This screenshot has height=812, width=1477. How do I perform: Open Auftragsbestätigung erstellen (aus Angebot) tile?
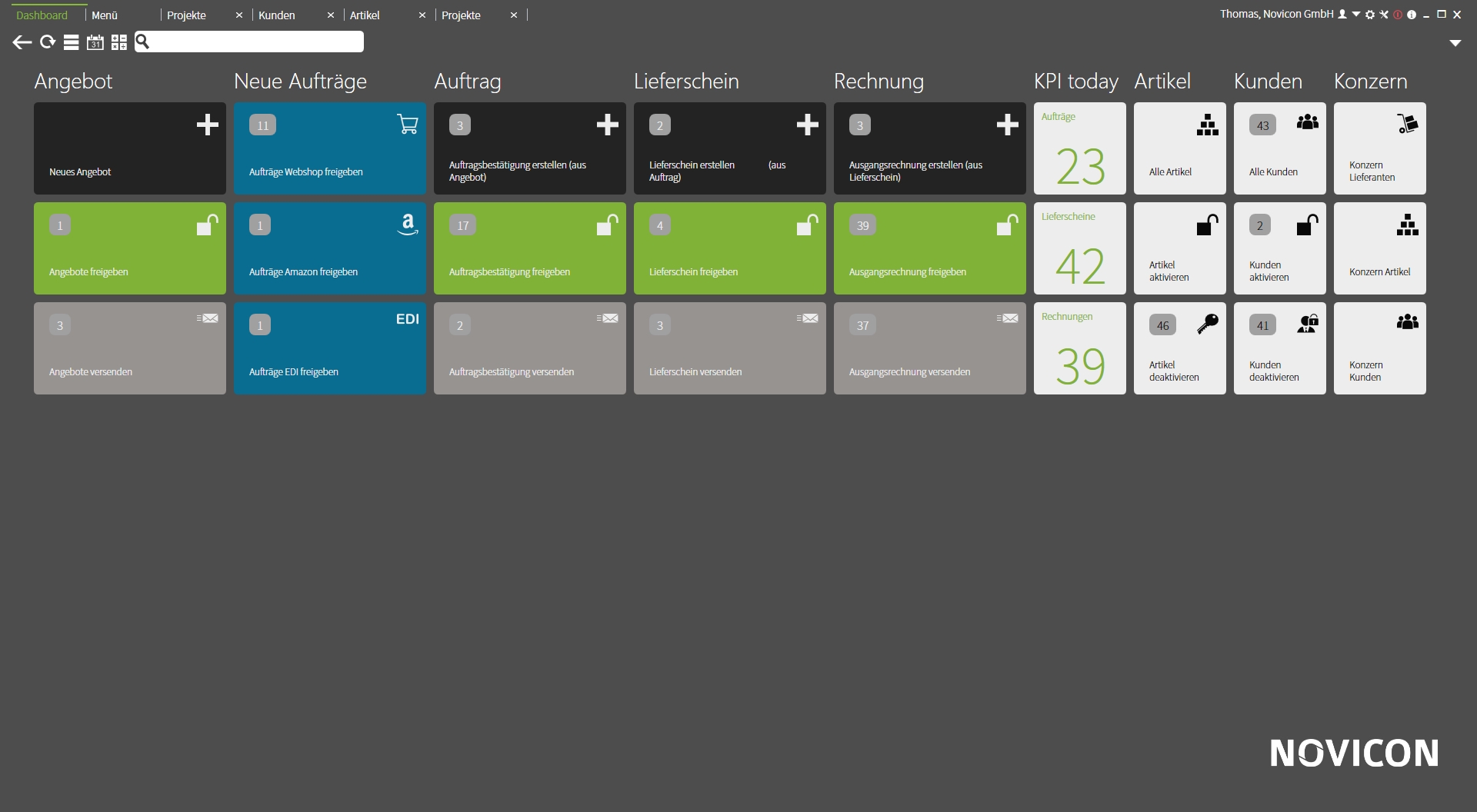coord(530,148)
